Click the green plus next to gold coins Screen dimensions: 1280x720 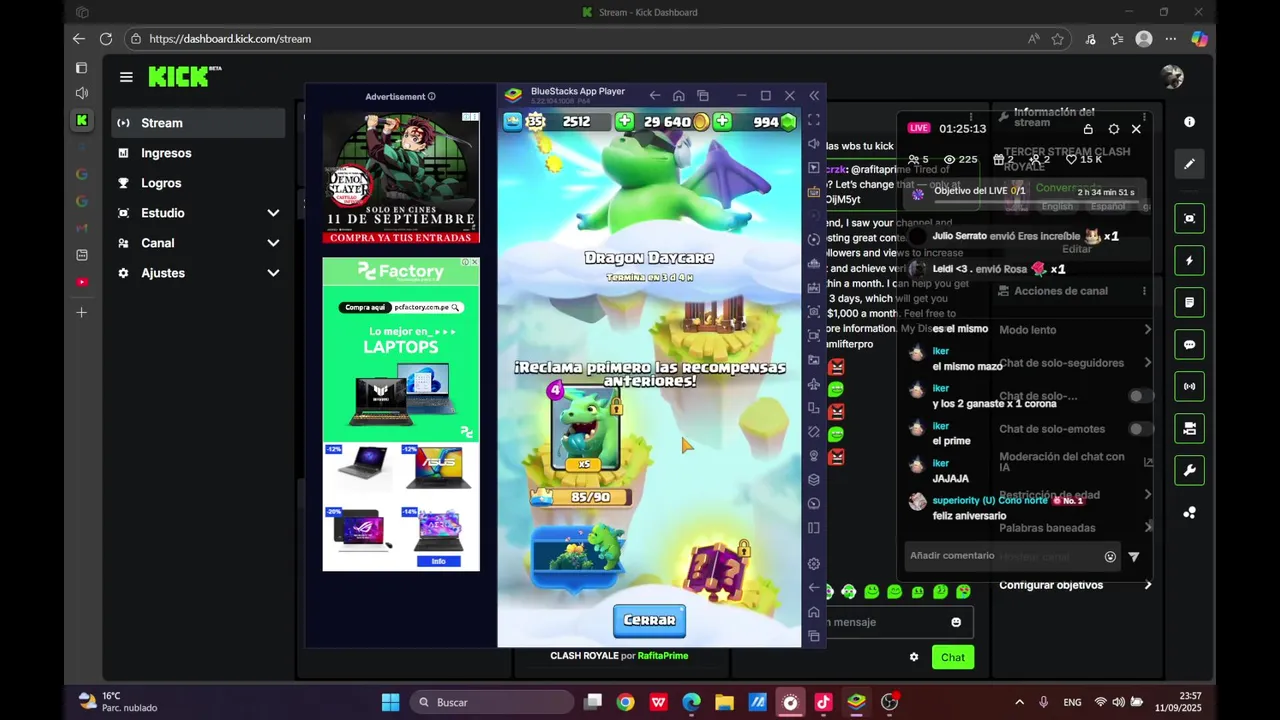tap(722, 122)
